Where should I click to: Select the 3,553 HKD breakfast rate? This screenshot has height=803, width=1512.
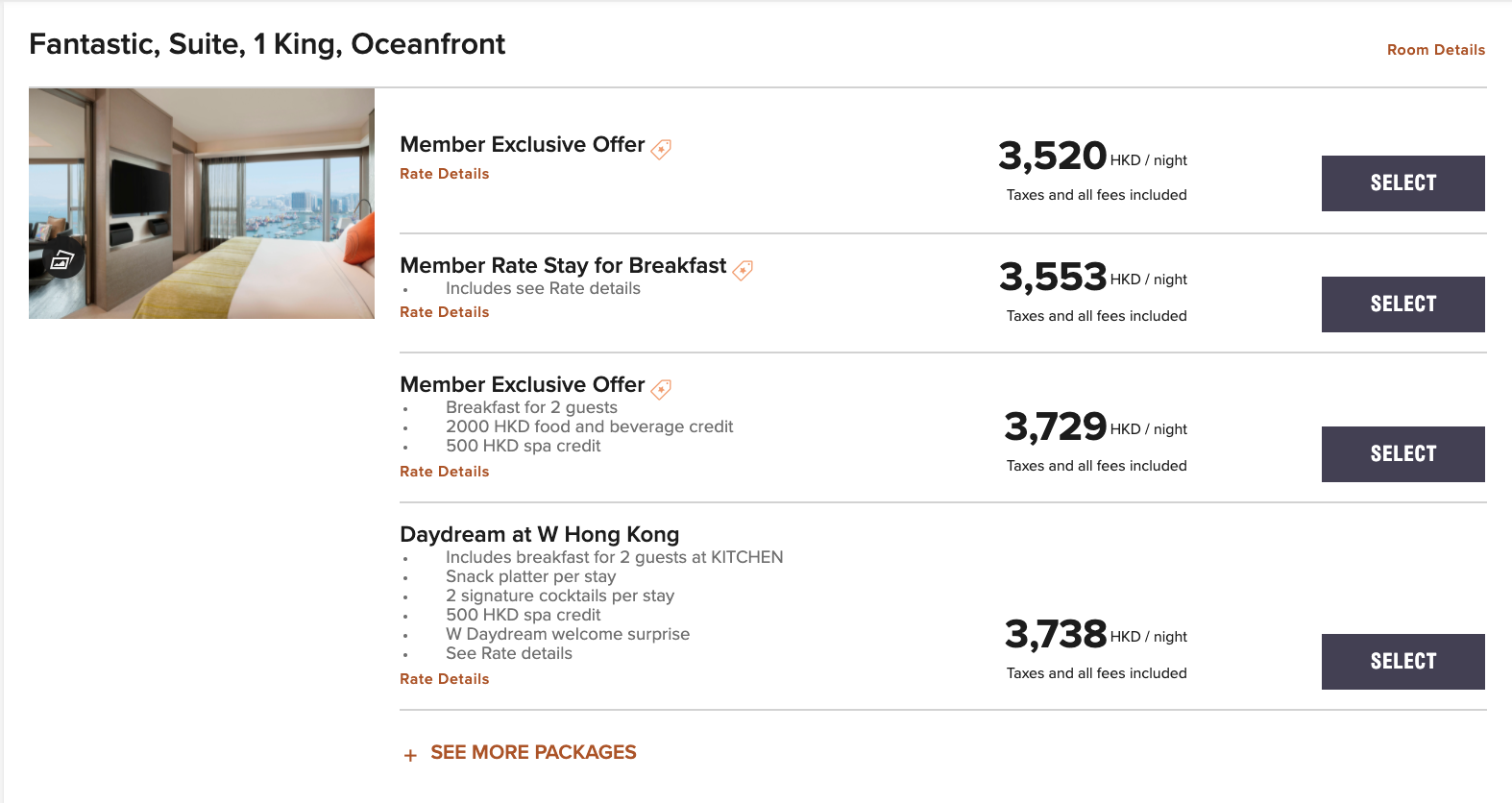point(1402,304)
